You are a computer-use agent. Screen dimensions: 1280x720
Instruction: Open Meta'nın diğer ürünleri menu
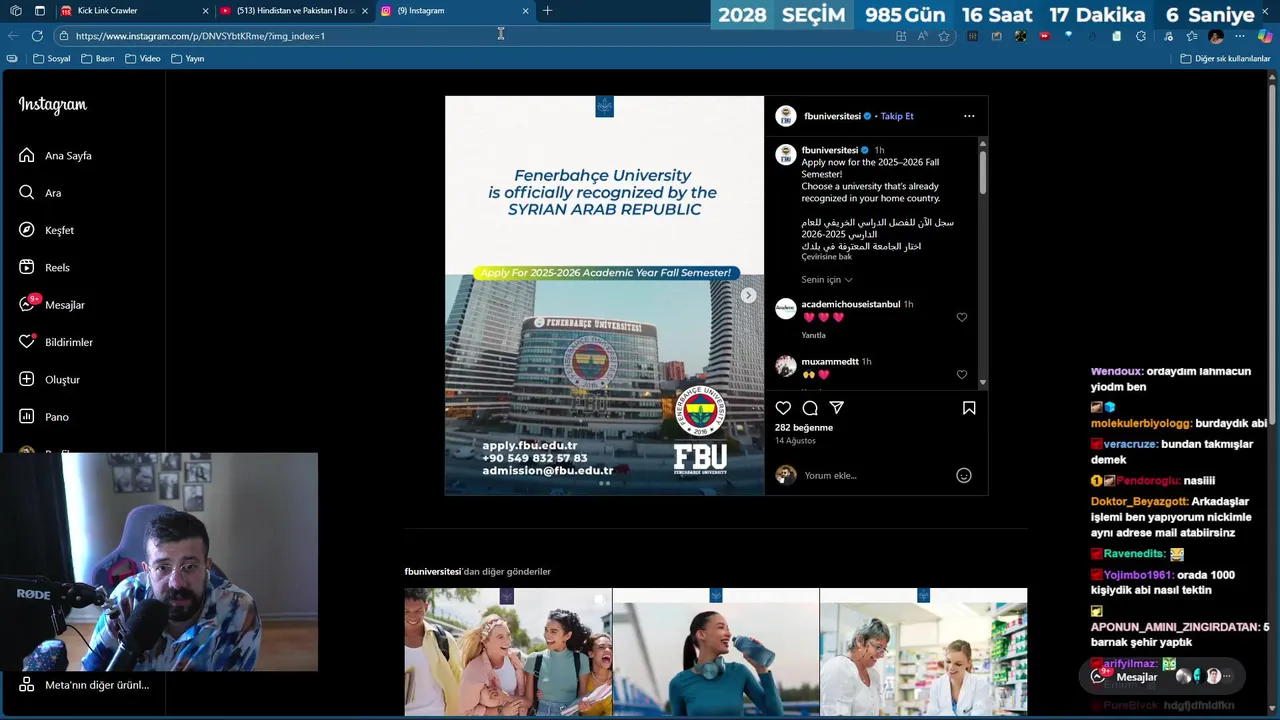[x=84, y=685]
